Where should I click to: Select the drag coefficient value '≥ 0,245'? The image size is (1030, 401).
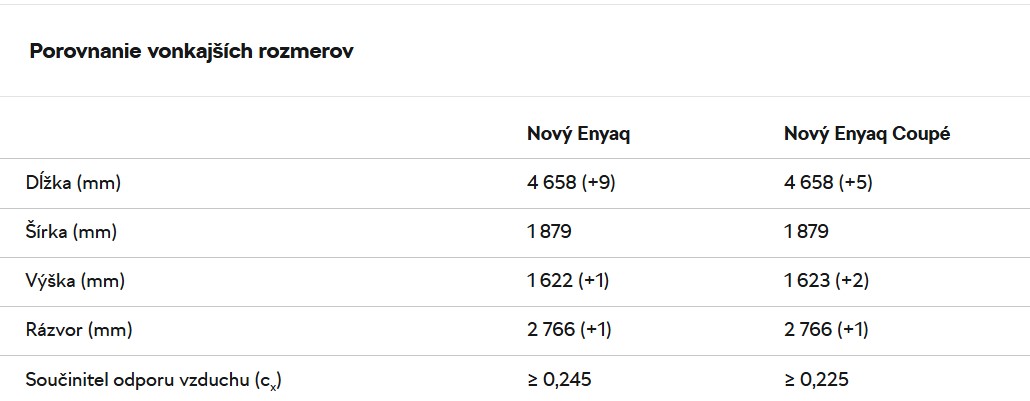coord(558,379)
